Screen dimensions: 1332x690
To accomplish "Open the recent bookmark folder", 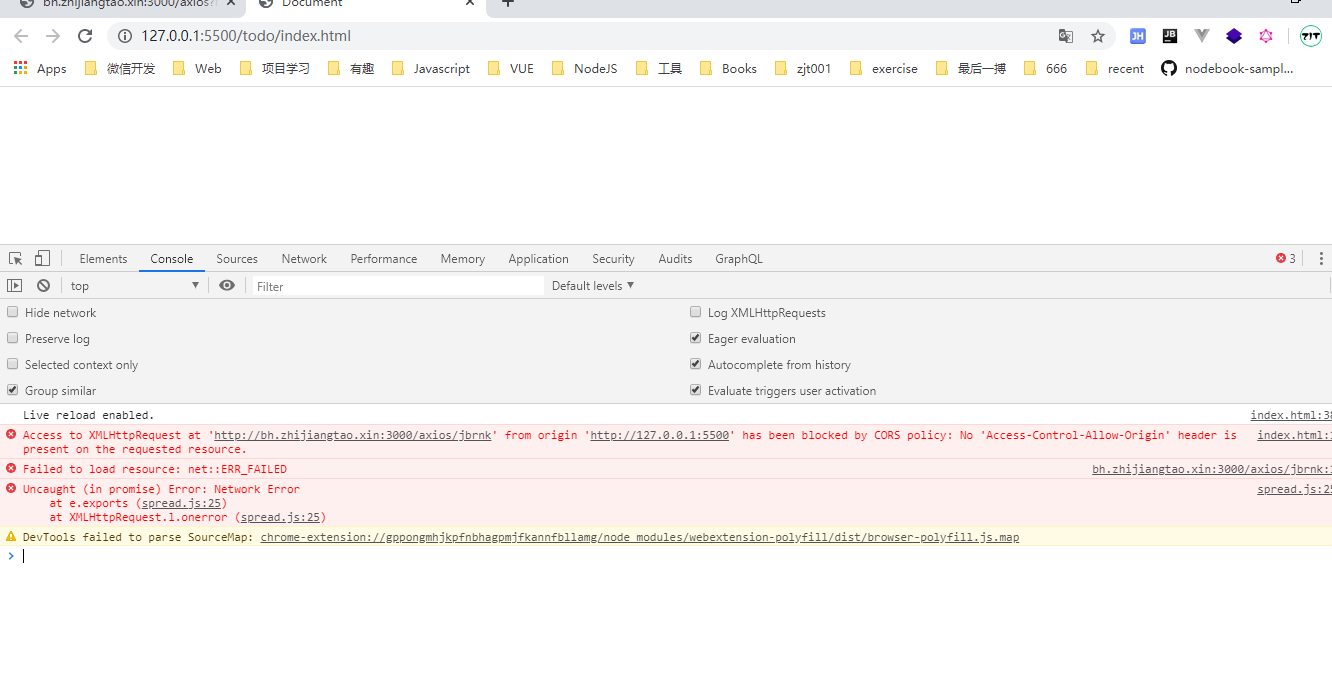I will [x=1115, y=68].
